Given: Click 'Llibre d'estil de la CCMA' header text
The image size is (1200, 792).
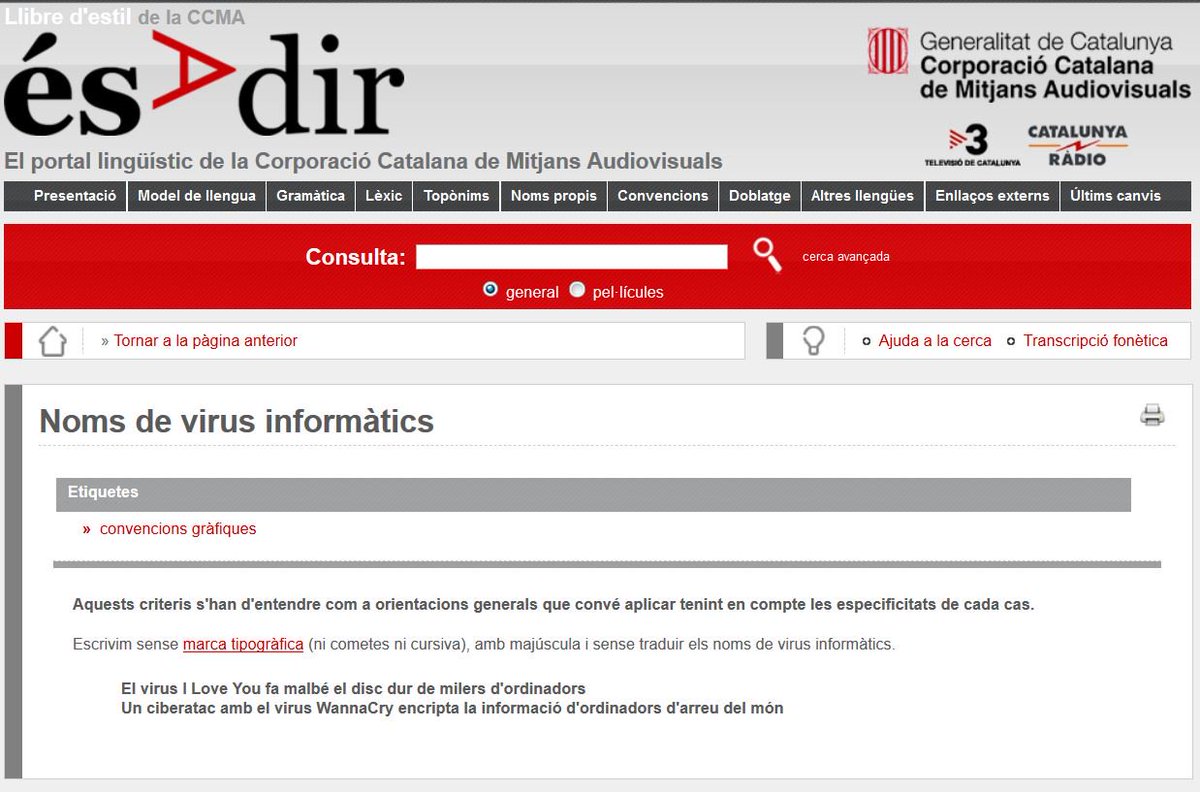Looking at the screenshot, I should 124,17.
